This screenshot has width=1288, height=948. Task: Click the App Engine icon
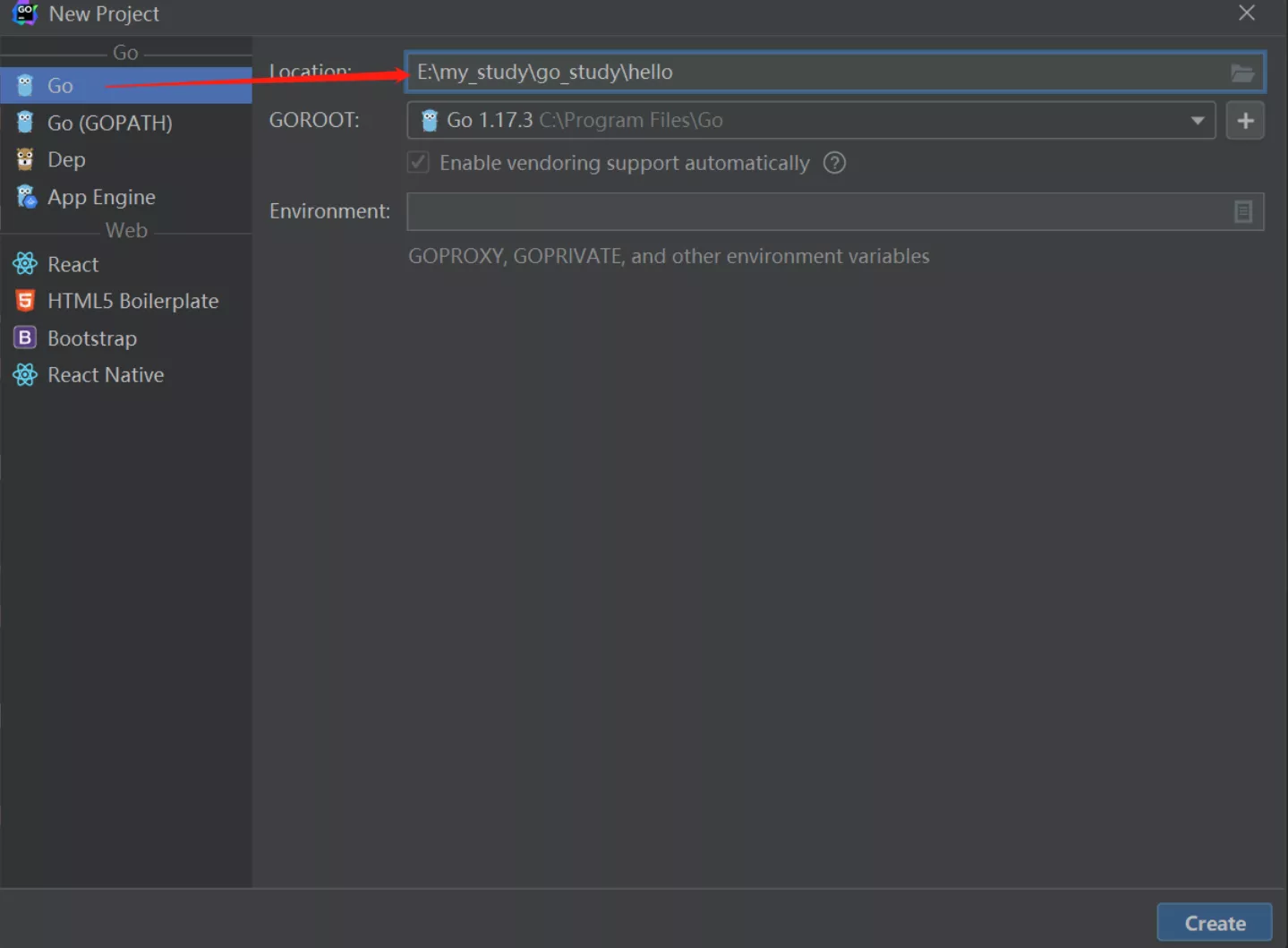click(26, 196)
